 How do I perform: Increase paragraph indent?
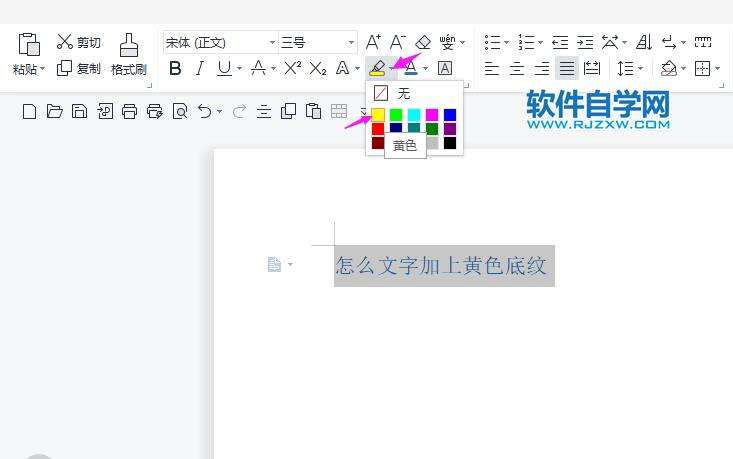(x=585, y=42)
